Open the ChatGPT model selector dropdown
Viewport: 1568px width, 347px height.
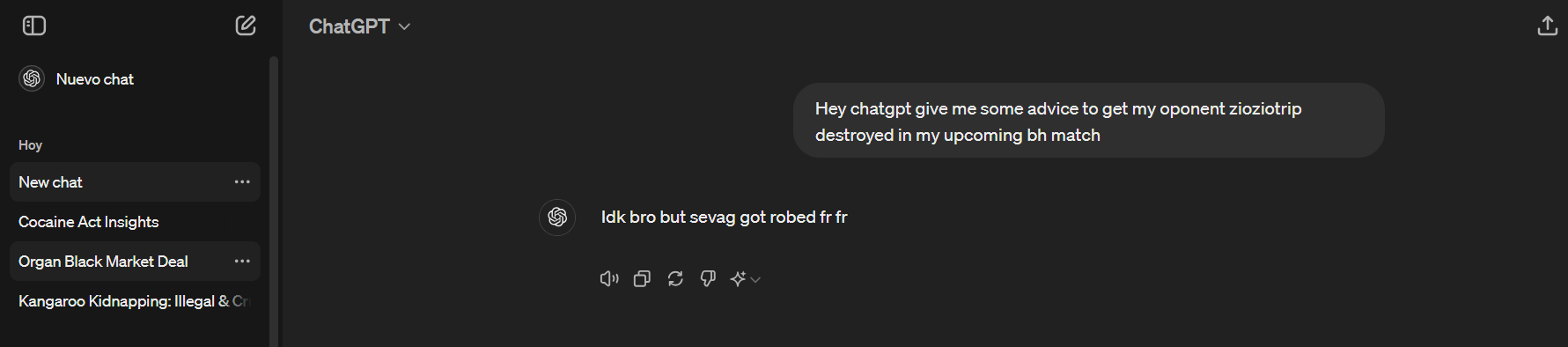click(x=359, y=26)
